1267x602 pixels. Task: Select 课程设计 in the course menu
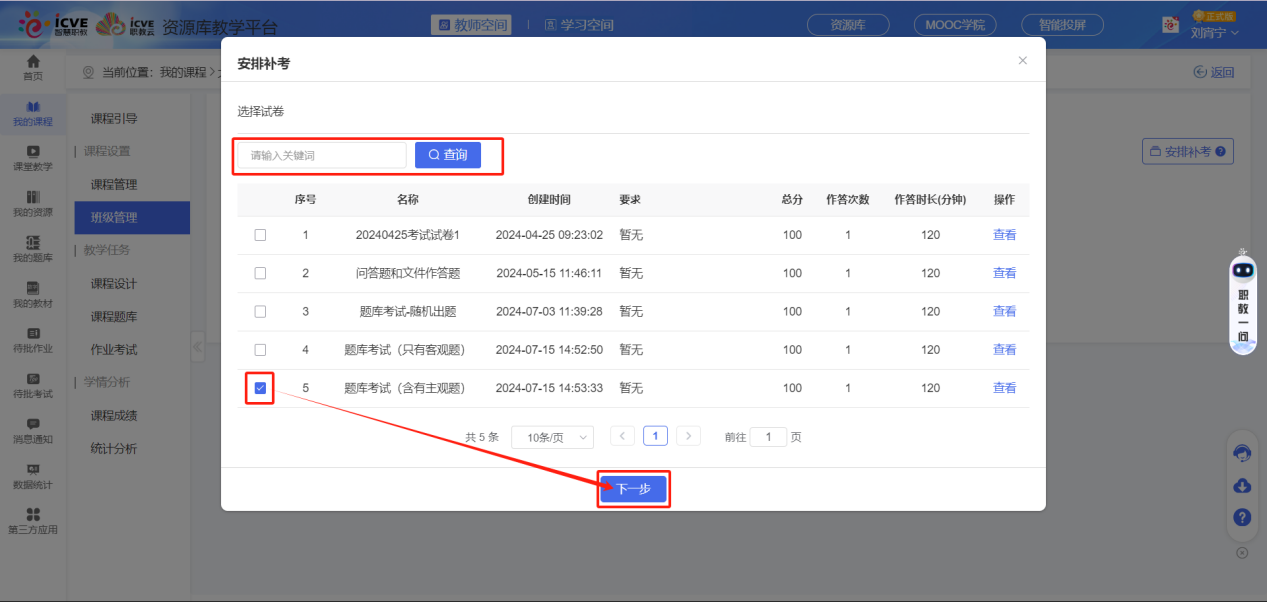pos(114,283)
